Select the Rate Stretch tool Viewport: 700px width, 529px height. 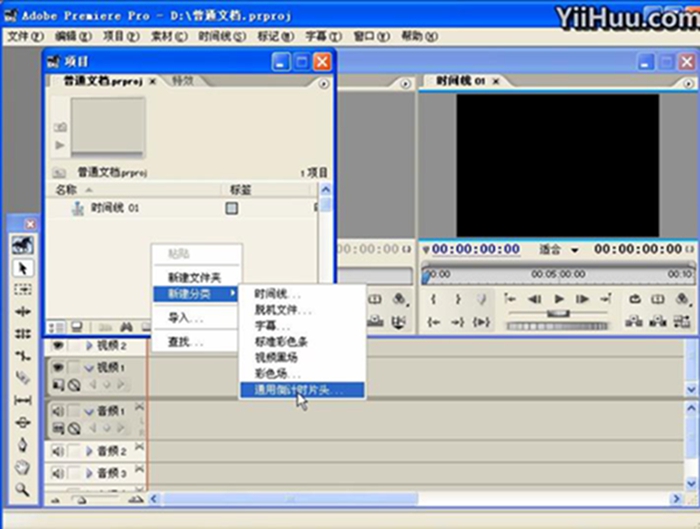[22, 356]
